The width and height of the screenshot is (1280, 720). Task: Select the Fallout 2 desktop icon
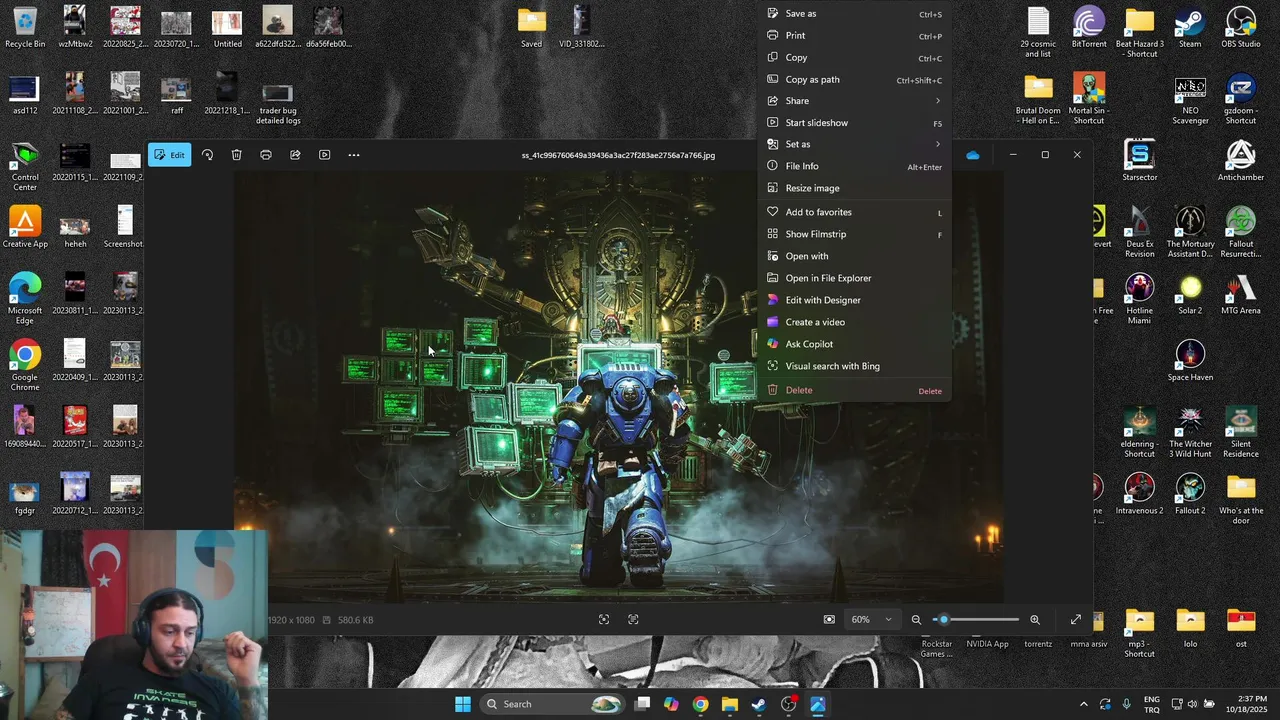pyautogui.click(x=1190, y=494)
